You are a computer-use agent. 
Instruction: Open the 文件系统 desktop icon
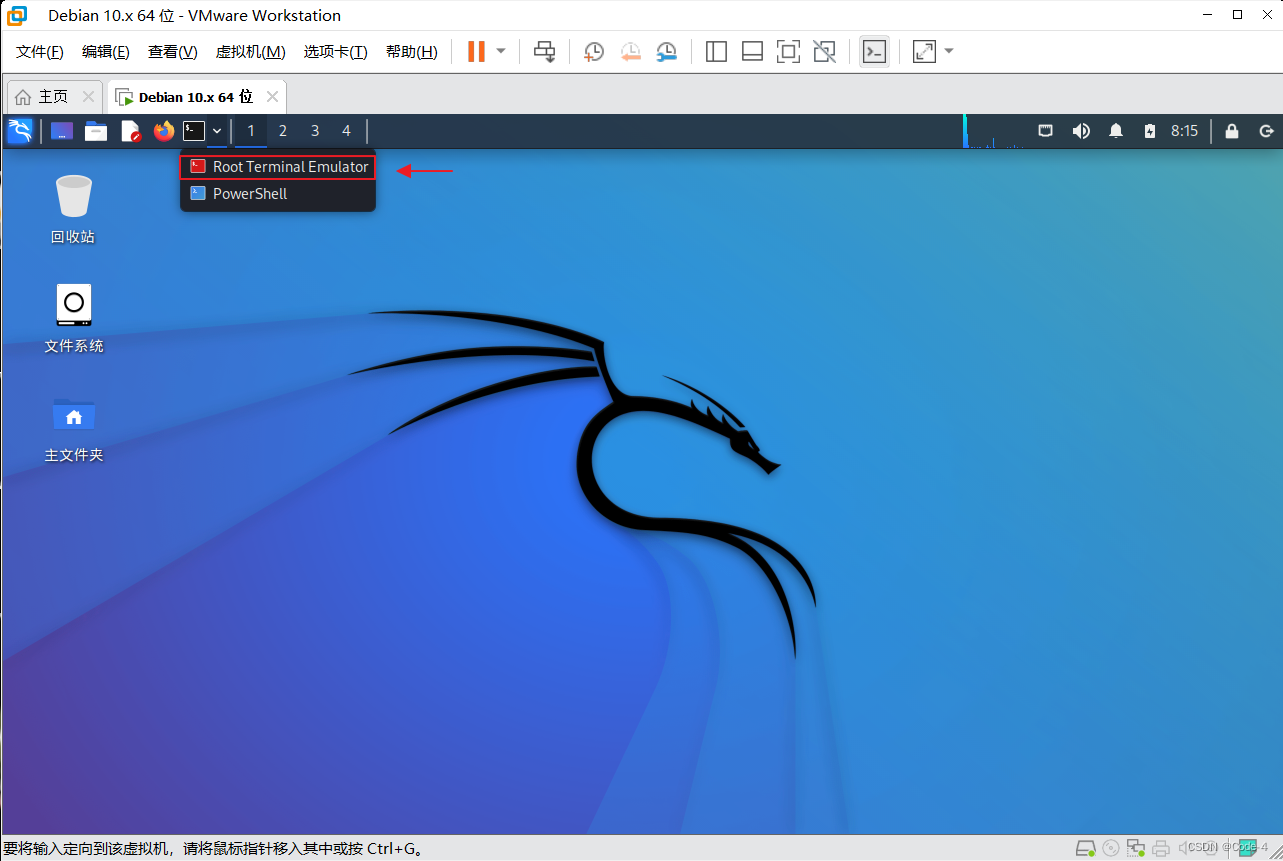(x=73, y=319)
